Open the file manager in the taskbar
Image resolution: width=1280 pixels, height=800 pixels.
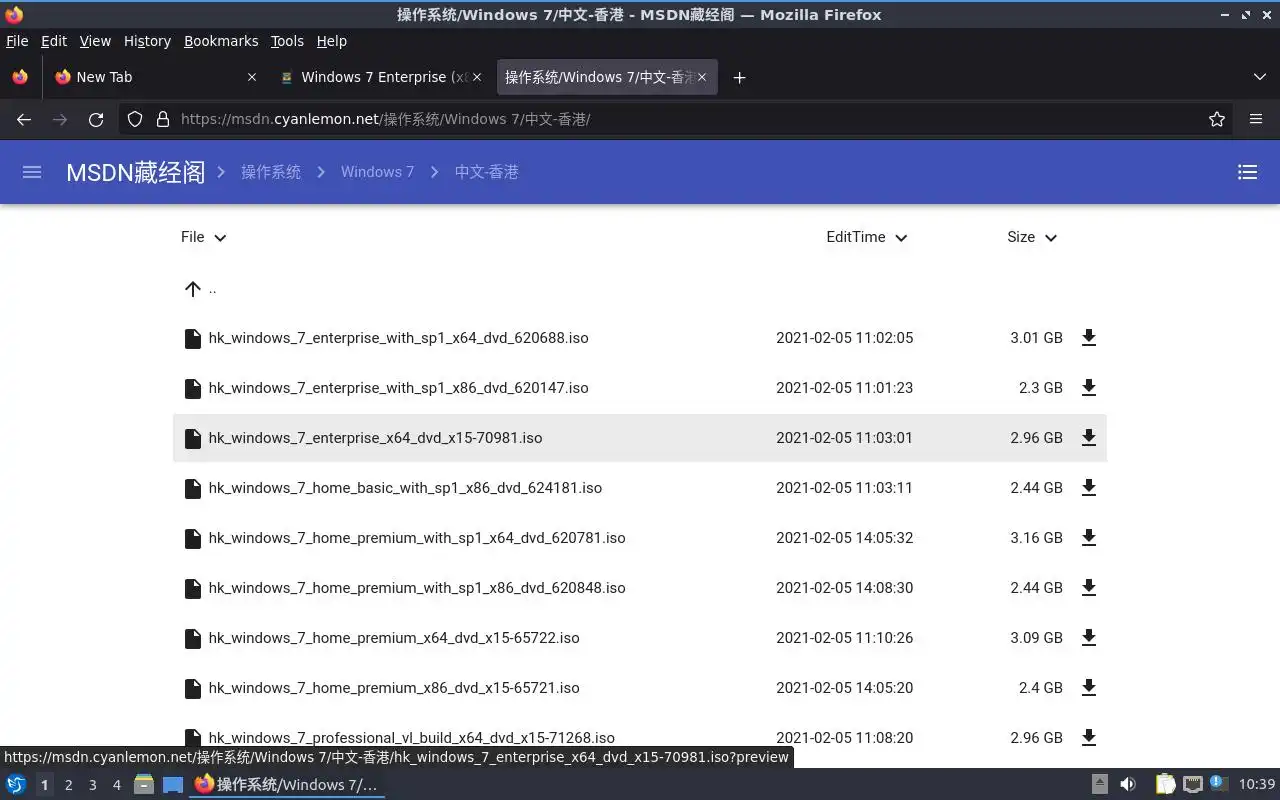(144, 784)
